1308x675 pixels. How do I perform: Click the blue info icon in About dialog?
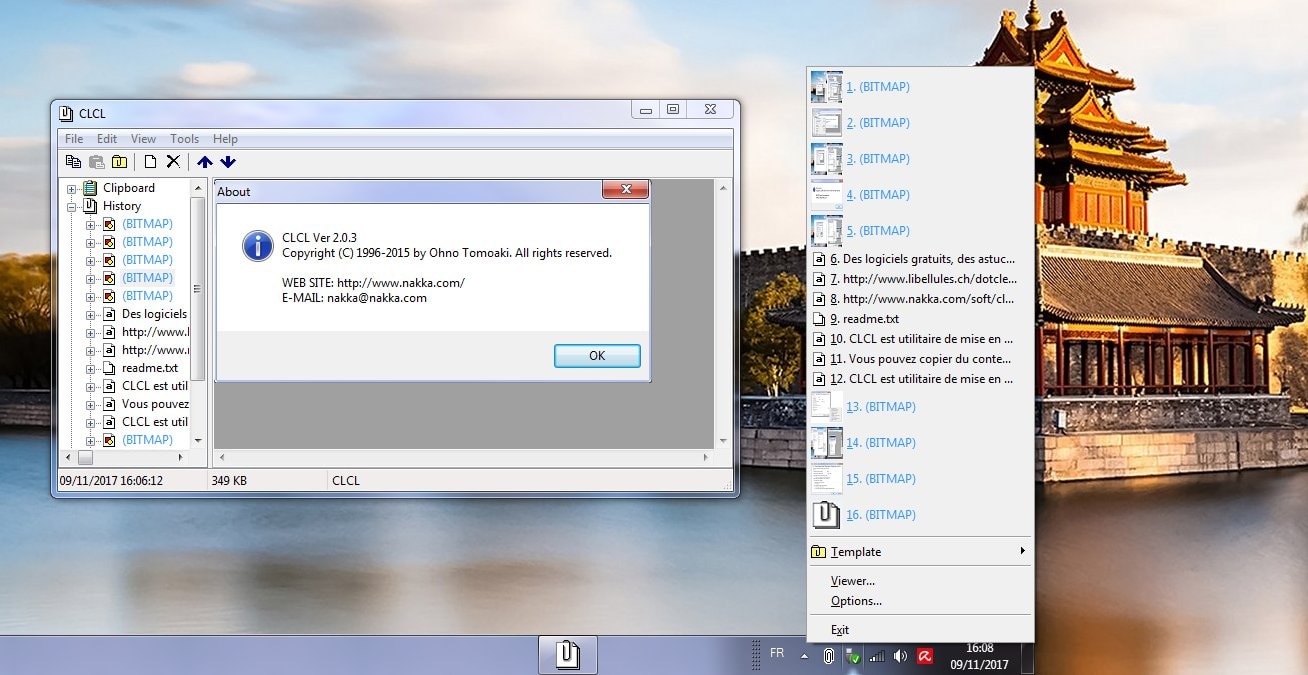pyautogui.click(x=258, y=246)
